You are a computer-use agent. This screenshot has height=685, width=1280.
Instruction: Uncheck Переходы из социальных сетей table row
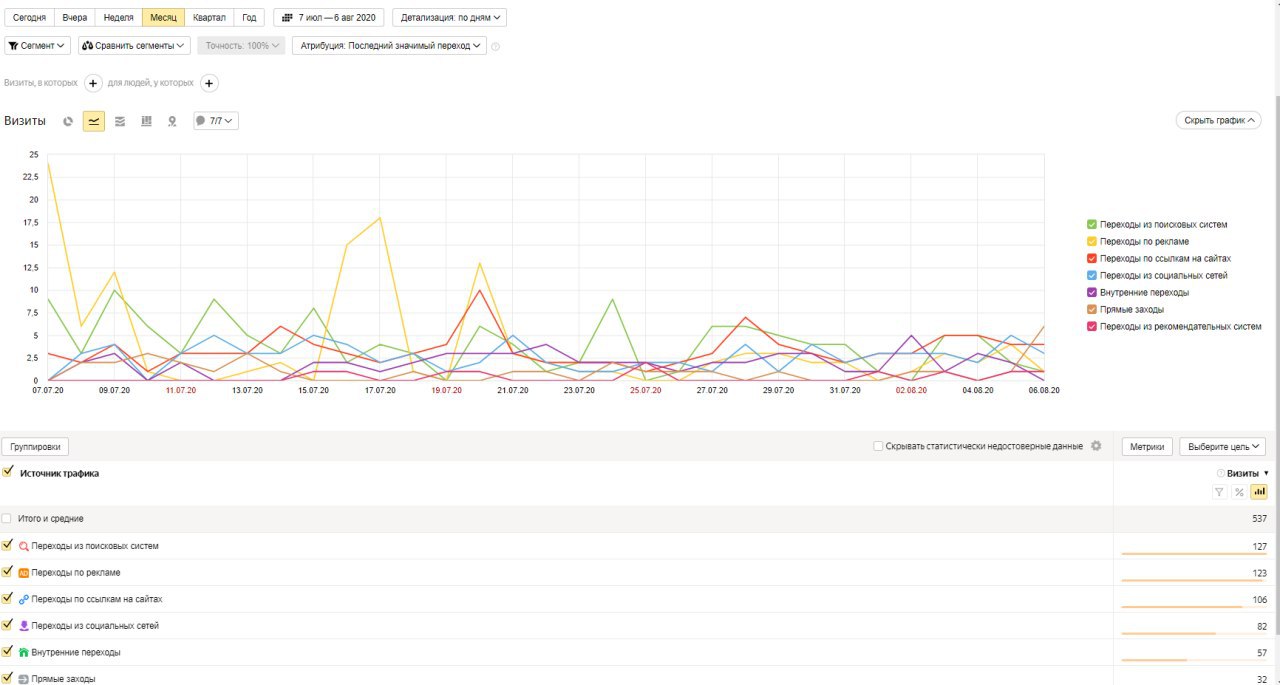click(x=7, y=625)
